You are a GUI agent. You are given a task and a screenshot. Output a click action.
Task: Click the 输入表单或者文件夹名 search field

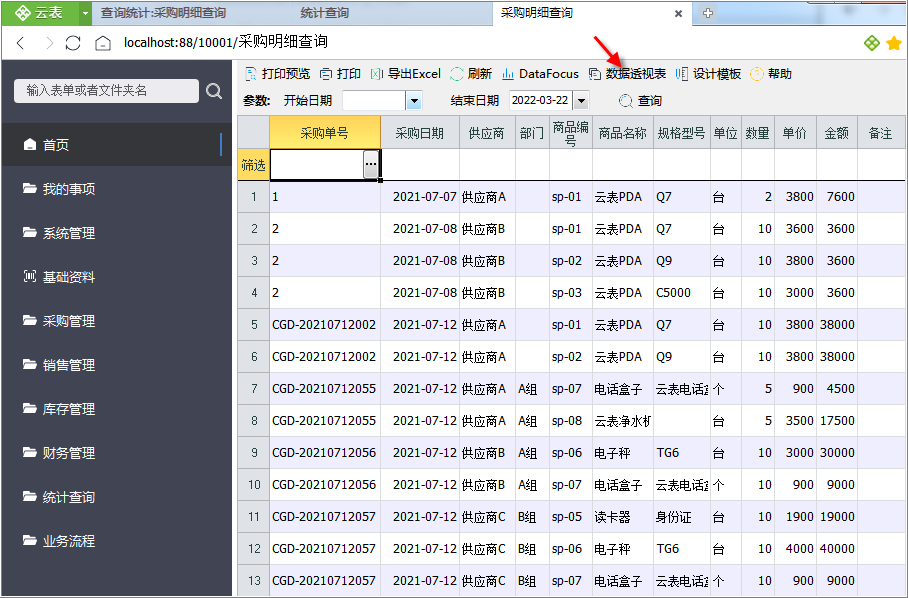[x=106, y=91]
